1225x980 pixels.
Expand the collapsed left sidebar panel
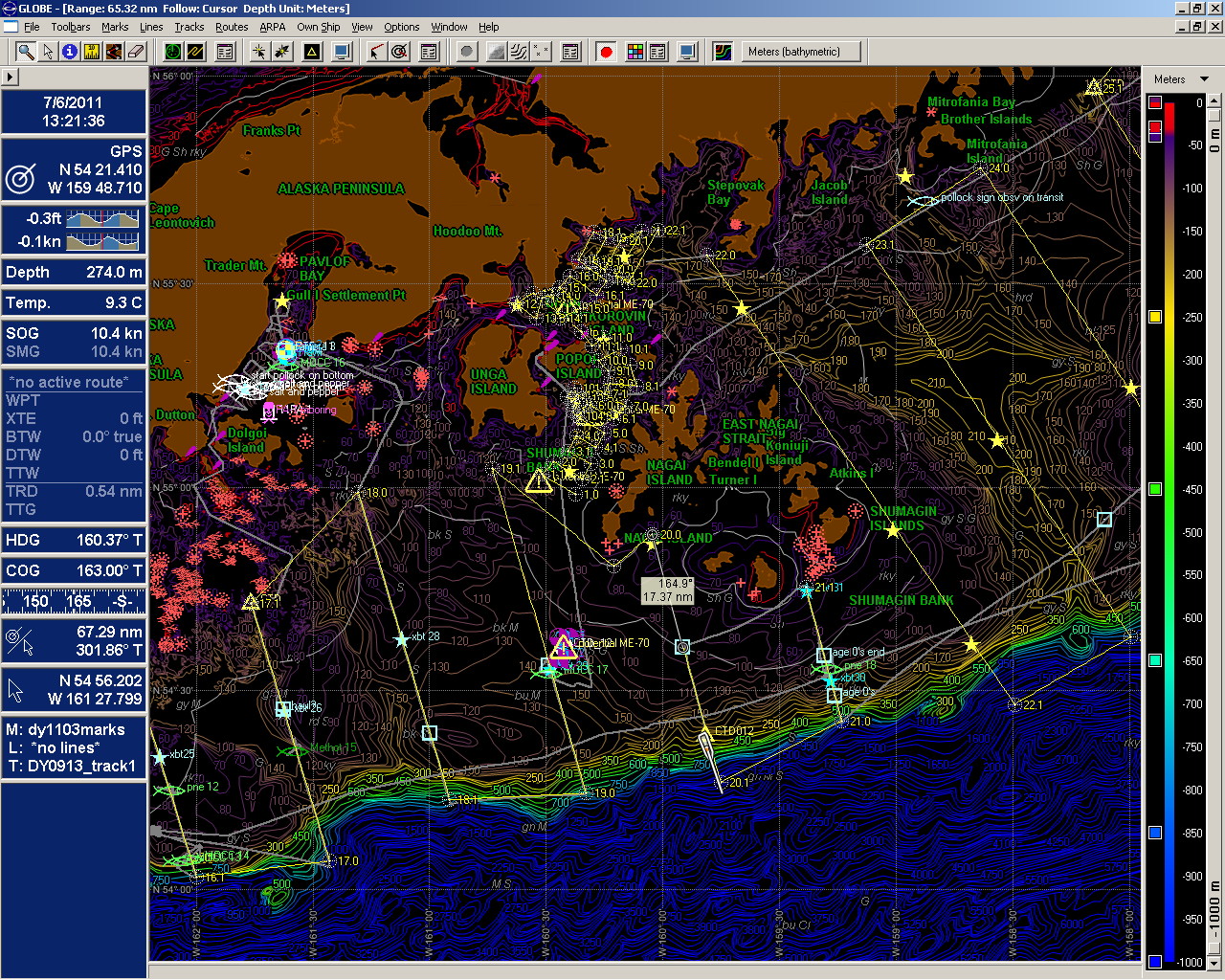pyautogui.click(x=11, y=77)
